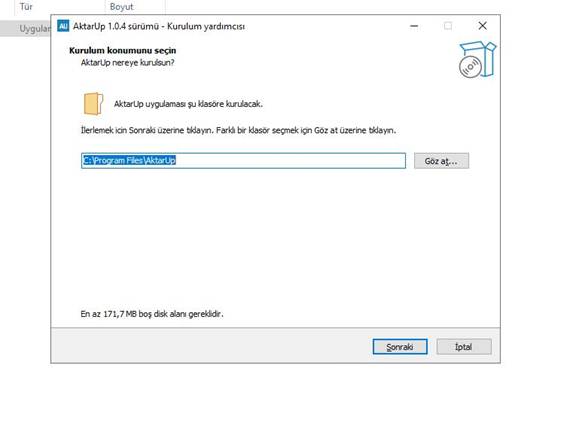Minimize the Kurulum yardımcısı window
The height and width of the screenshot is (423, 567).
pos(414,26)
